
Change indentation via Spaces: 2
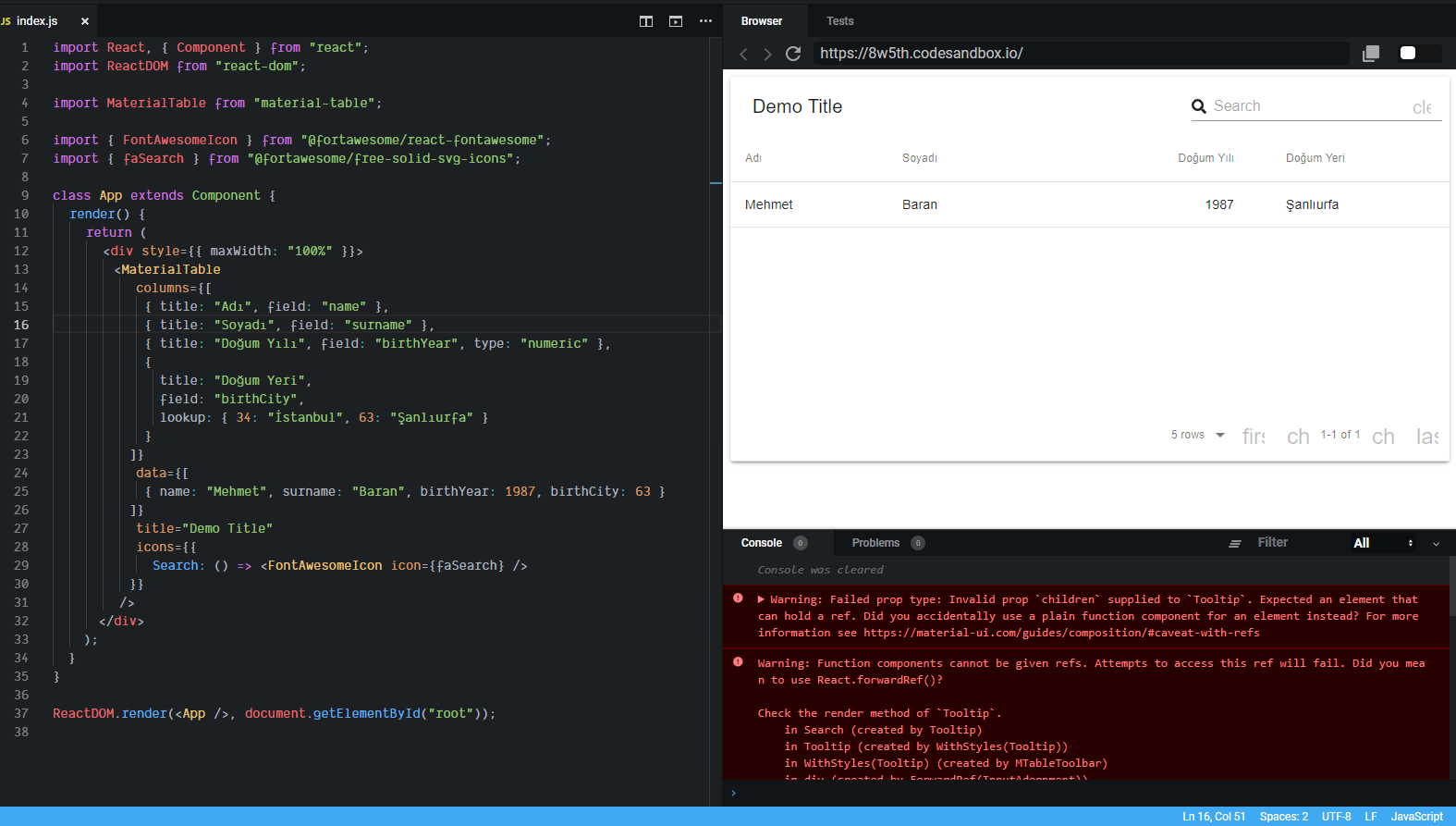[1284, 817]
